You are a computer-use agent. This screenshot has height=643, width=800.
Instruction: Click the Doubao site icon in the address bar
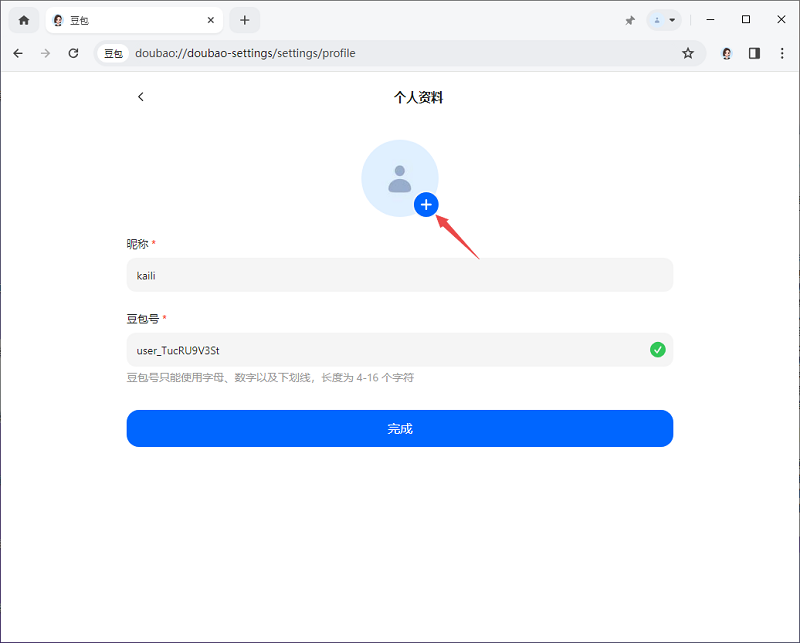(112, 53)
